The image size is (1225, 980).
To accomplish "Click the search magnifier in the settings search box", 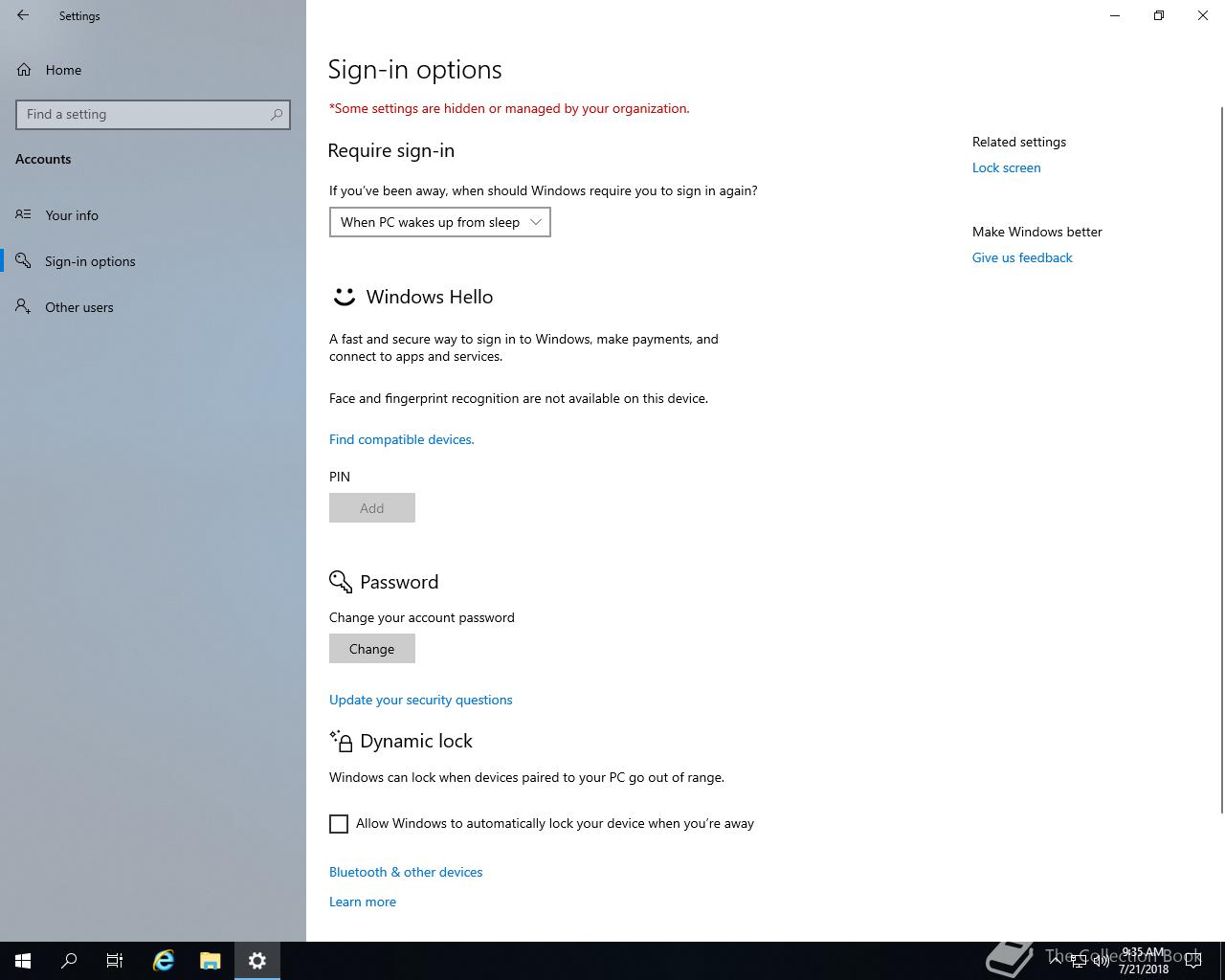I will [277, 114].
